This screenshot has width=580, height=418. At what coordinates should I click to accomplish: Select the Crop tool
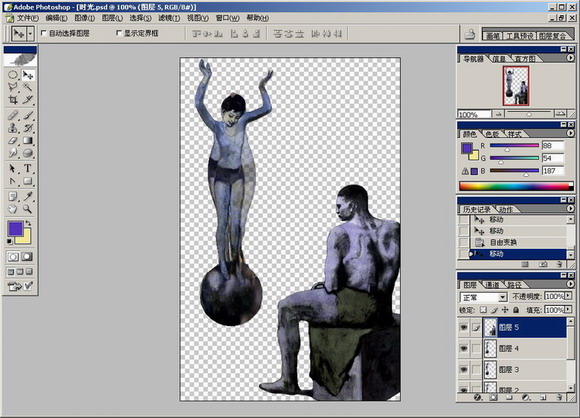(13, 100)
